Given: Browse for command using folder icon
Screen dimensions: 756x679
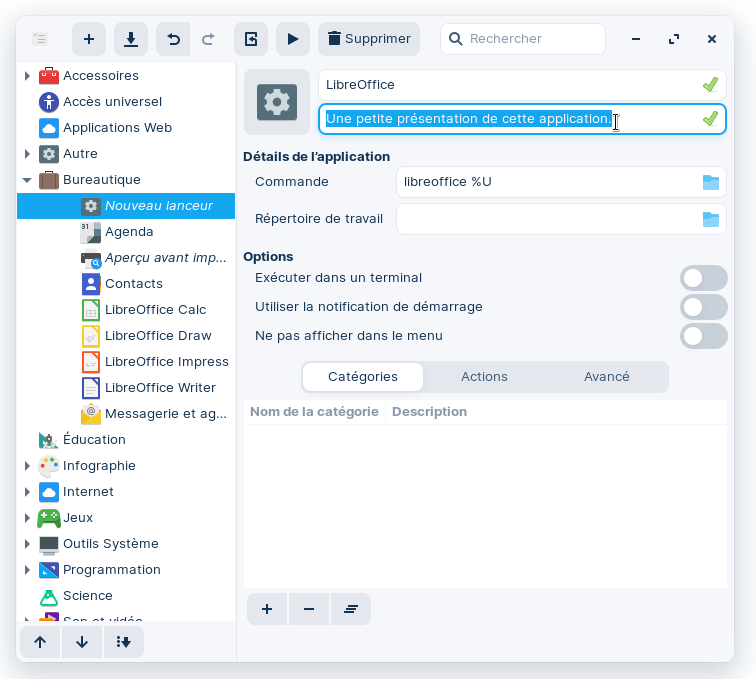Looking at the screenshot, I should [710, 182].
